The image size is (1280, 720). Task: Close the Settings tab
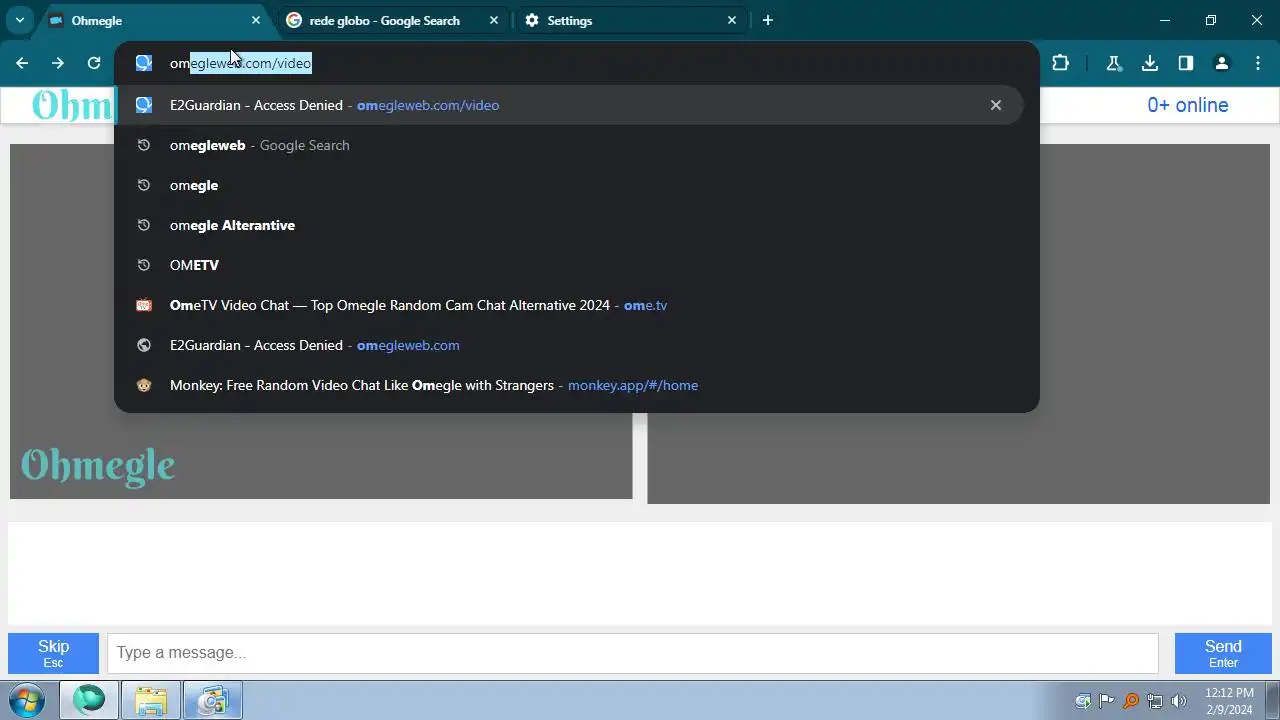732,20
